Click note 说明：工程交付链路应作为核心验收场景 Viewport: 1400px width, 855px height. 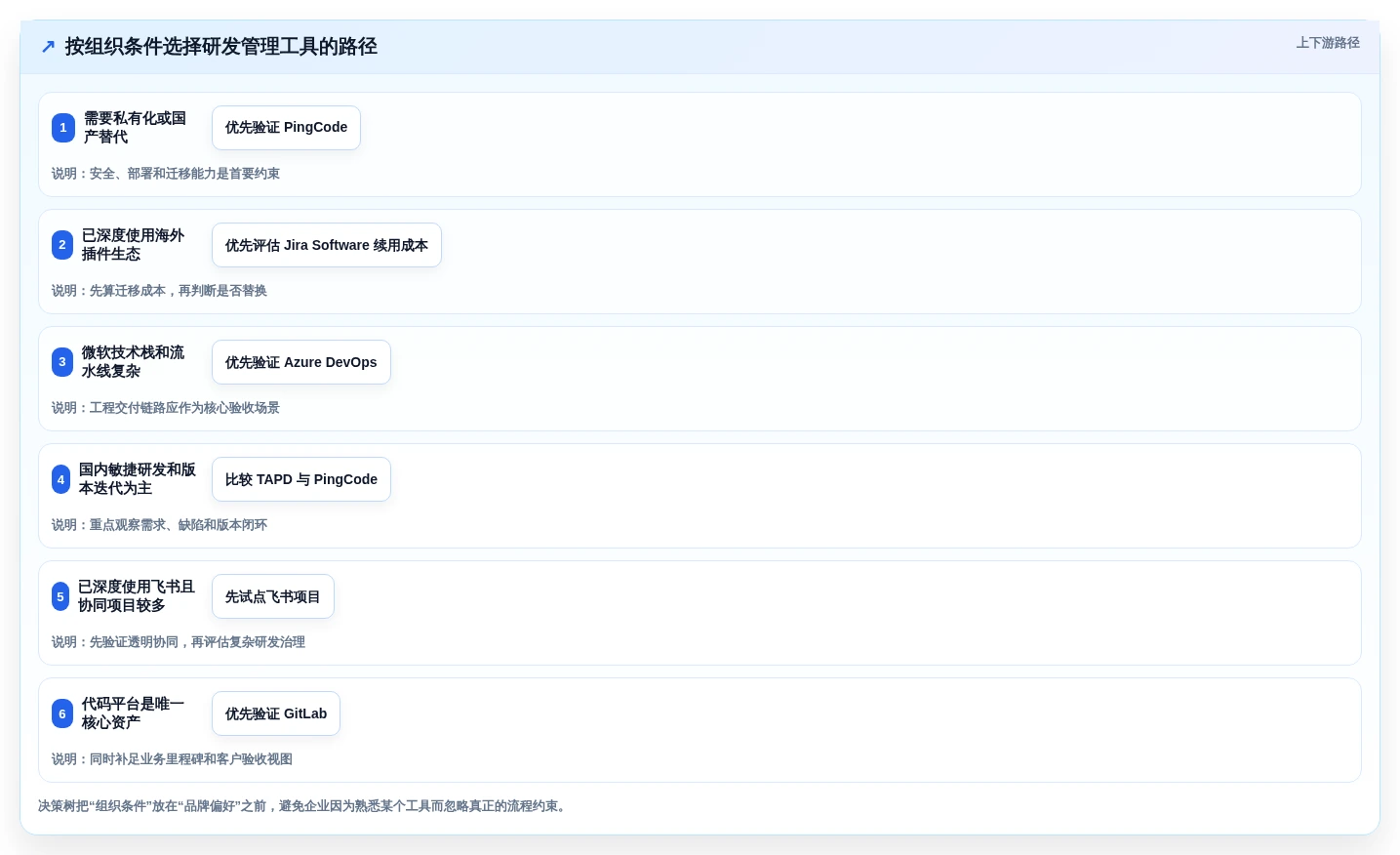click(x=166, y=408)
